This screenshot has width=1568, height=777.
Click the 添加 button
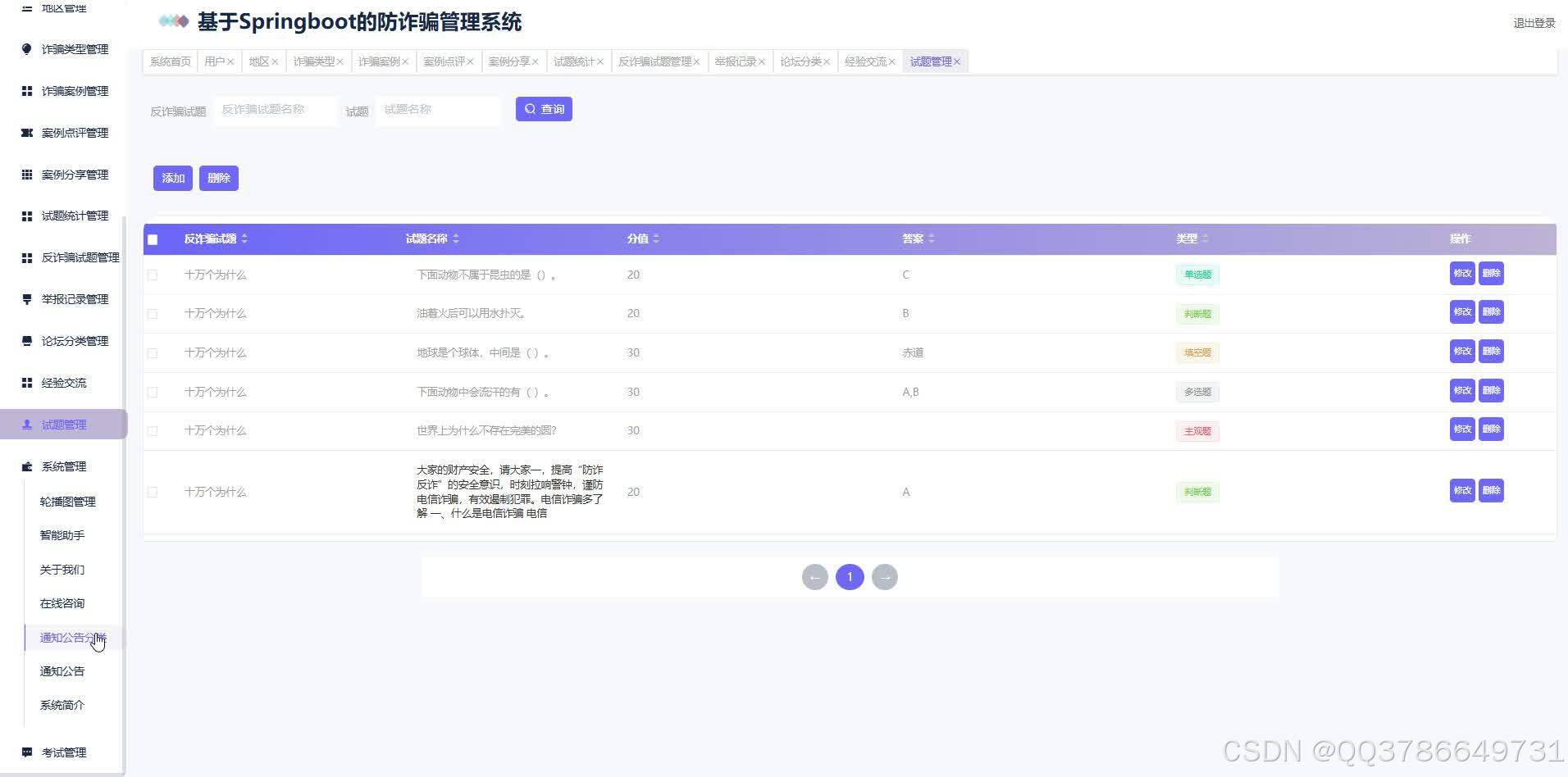point(172,178)
